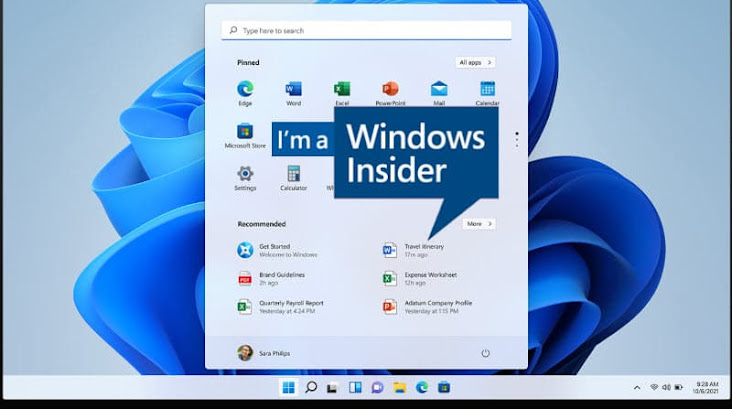Open Quarterly Payroll Report spreadsheet
The image size is (732, 409).
[x=281, y=307]
